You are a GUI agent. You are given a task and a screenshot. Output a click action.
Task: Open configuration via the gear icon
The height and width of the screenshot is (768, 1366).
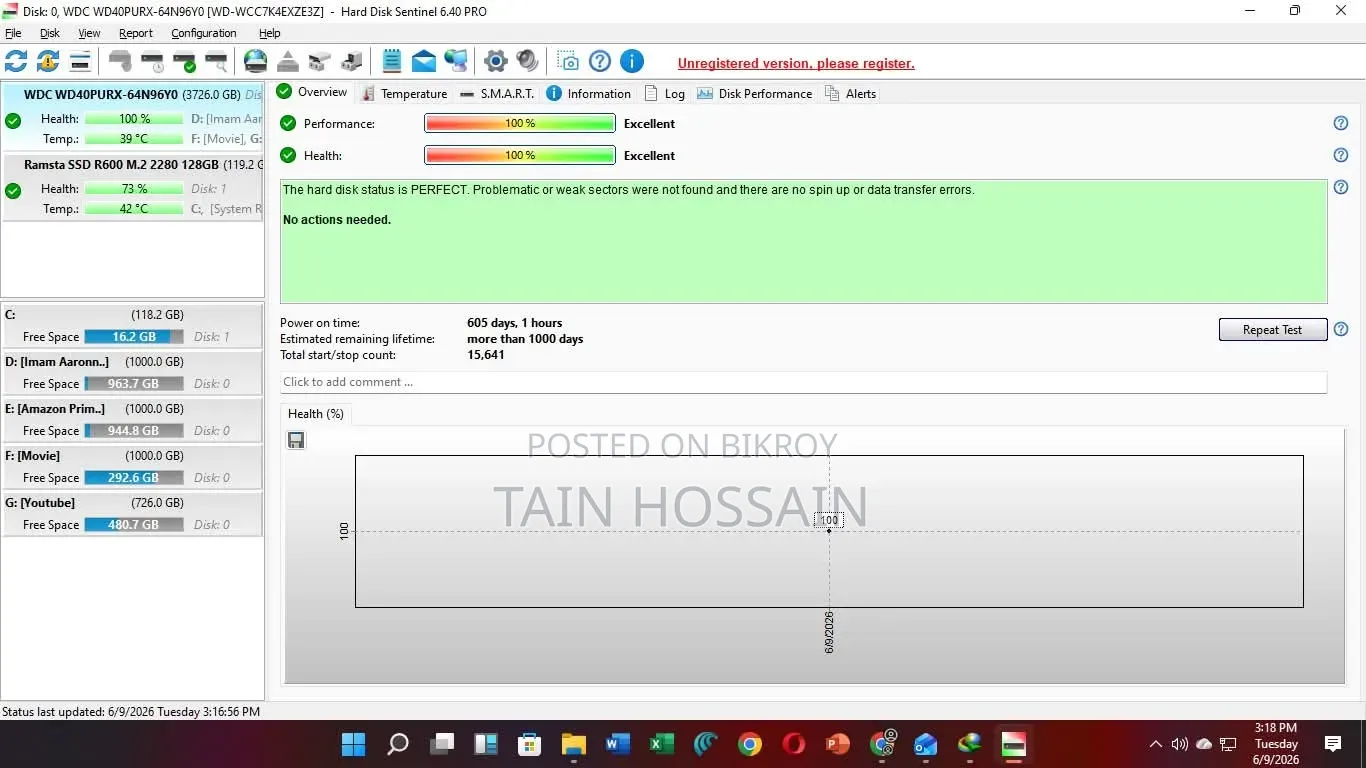496,61
